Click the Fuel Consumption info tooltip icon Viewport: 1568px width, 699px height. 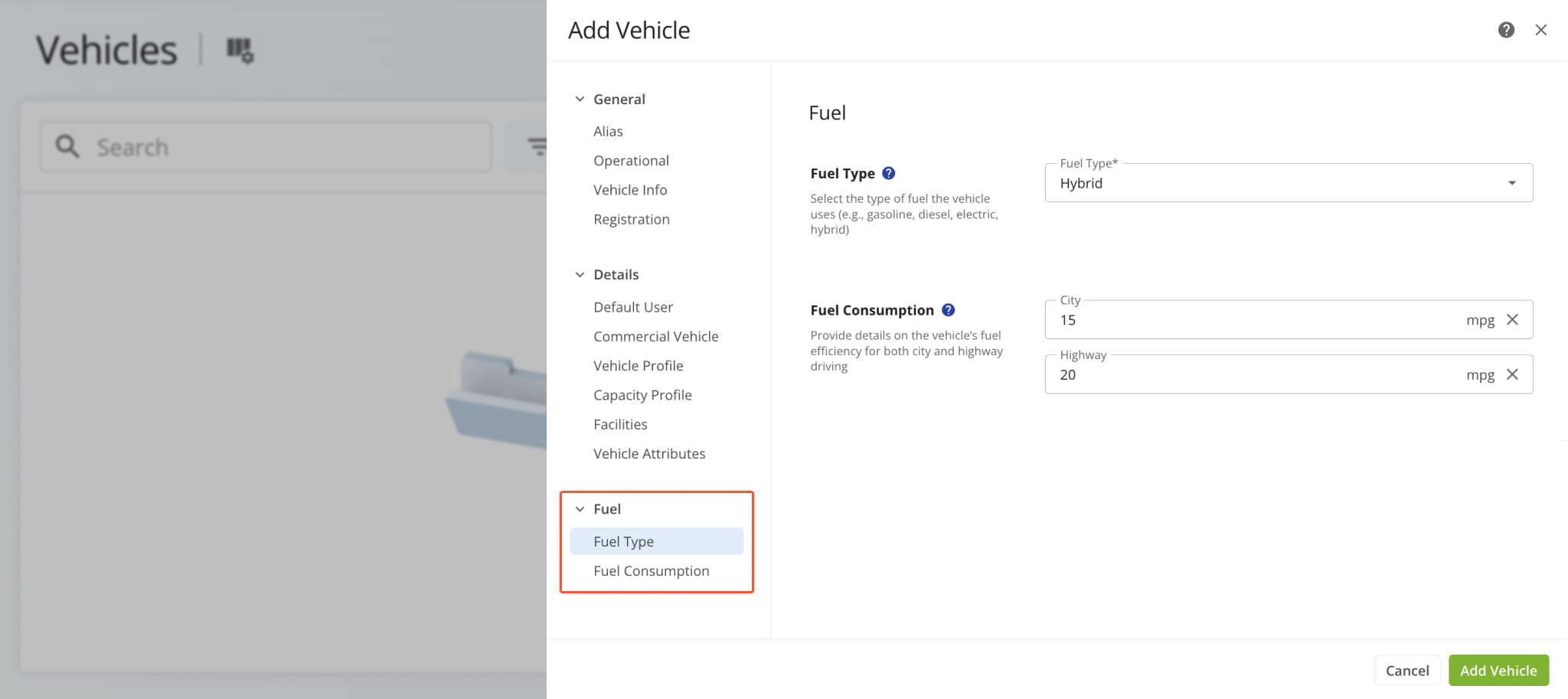[x=948, y=310]
